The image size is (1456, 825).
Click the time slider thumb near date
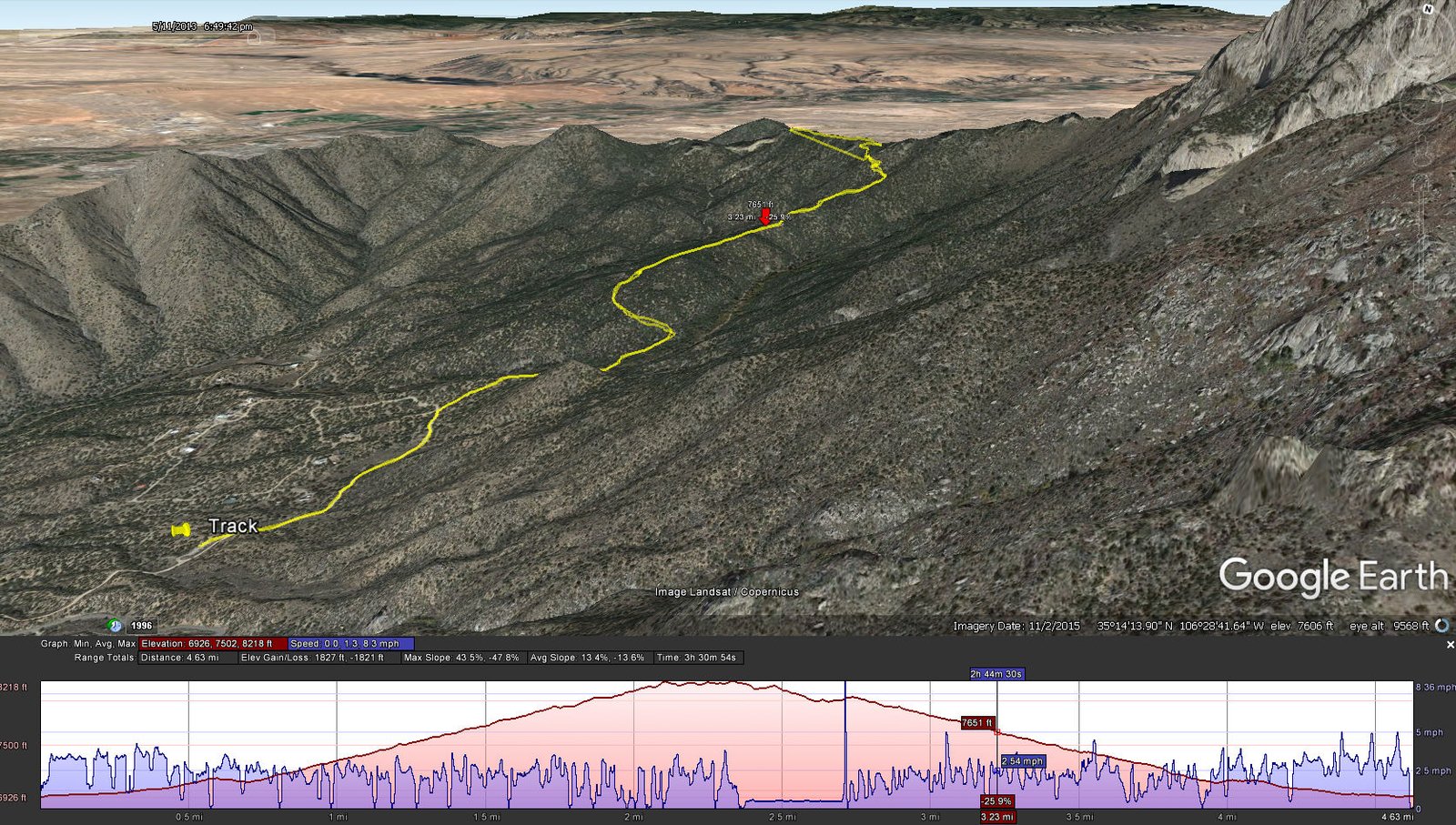click(256, 36)
